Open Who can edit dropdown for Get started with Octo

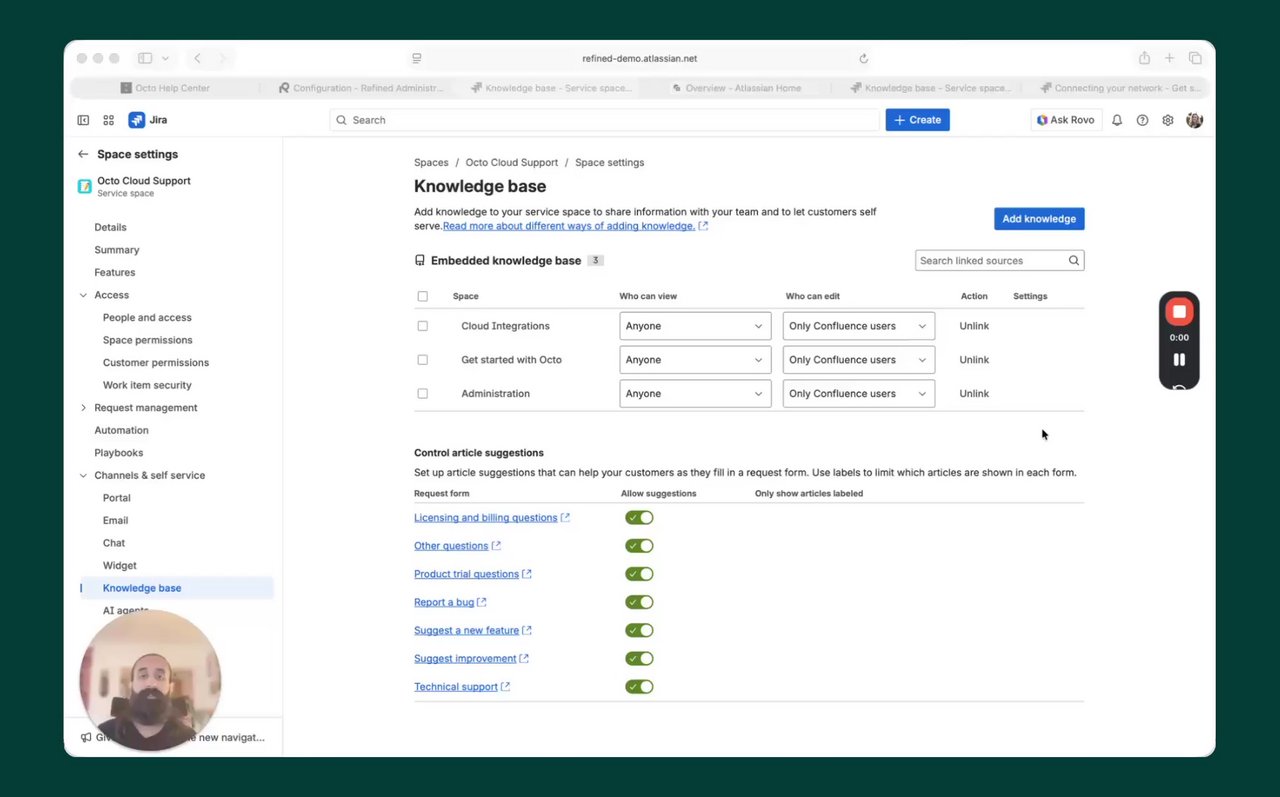859,360
